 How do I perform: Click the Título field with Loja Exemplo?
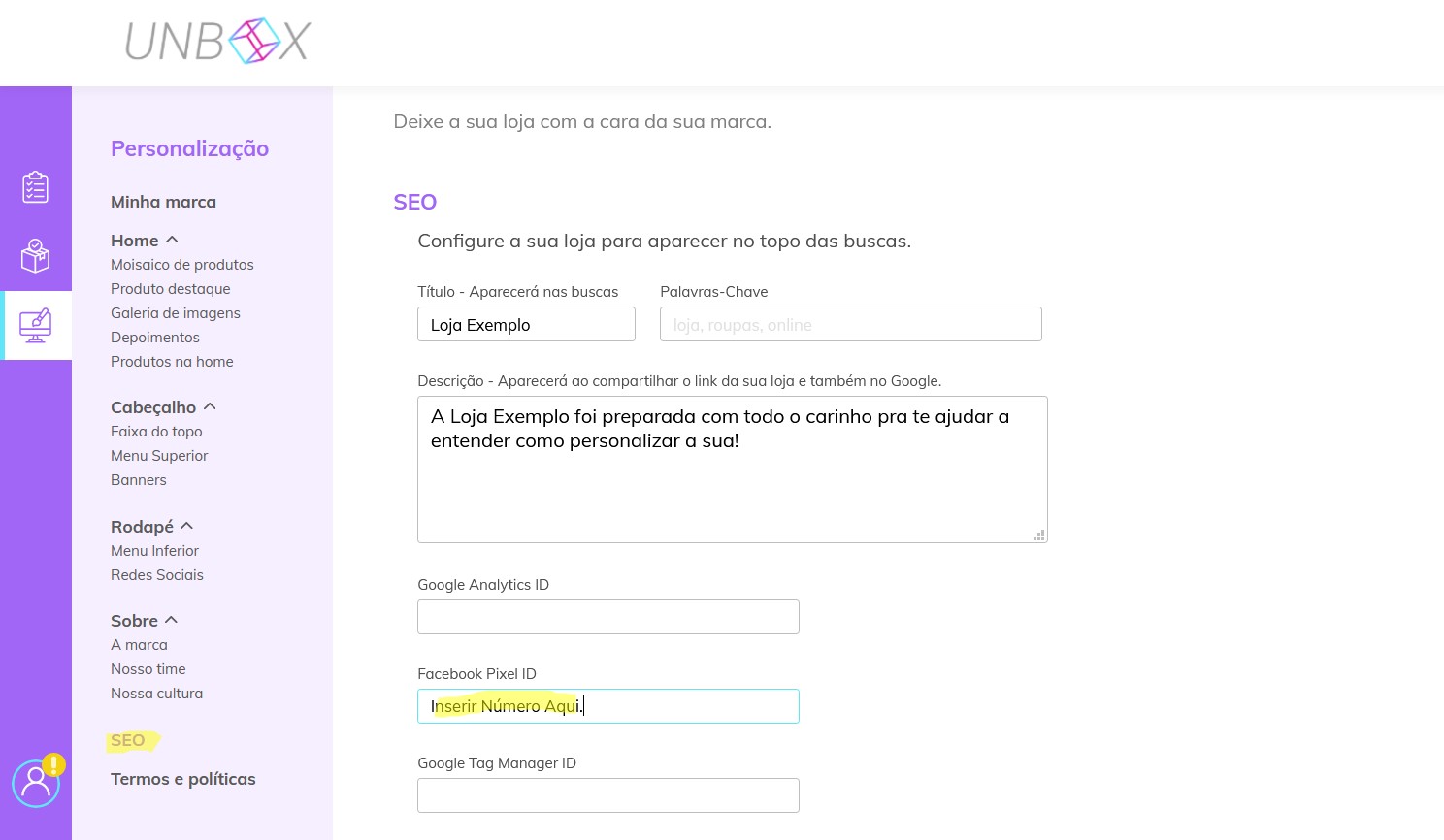click(526, 324)
